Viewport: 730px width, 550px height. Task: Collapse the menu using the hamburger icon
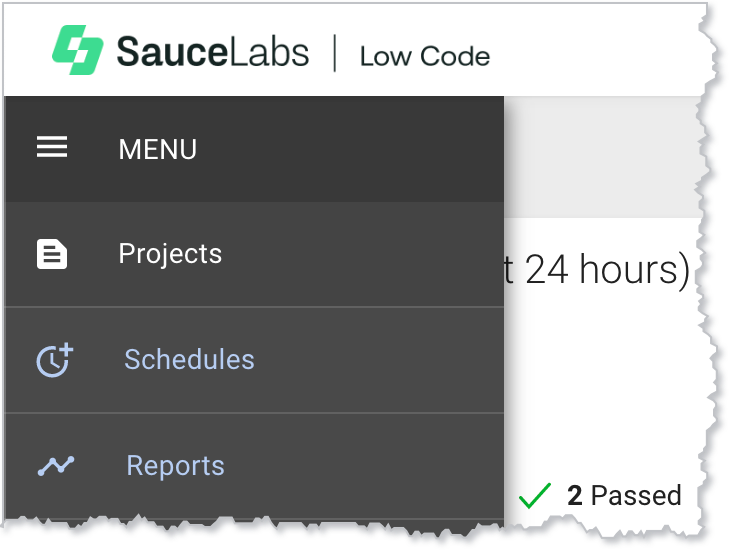pos(52,148)
